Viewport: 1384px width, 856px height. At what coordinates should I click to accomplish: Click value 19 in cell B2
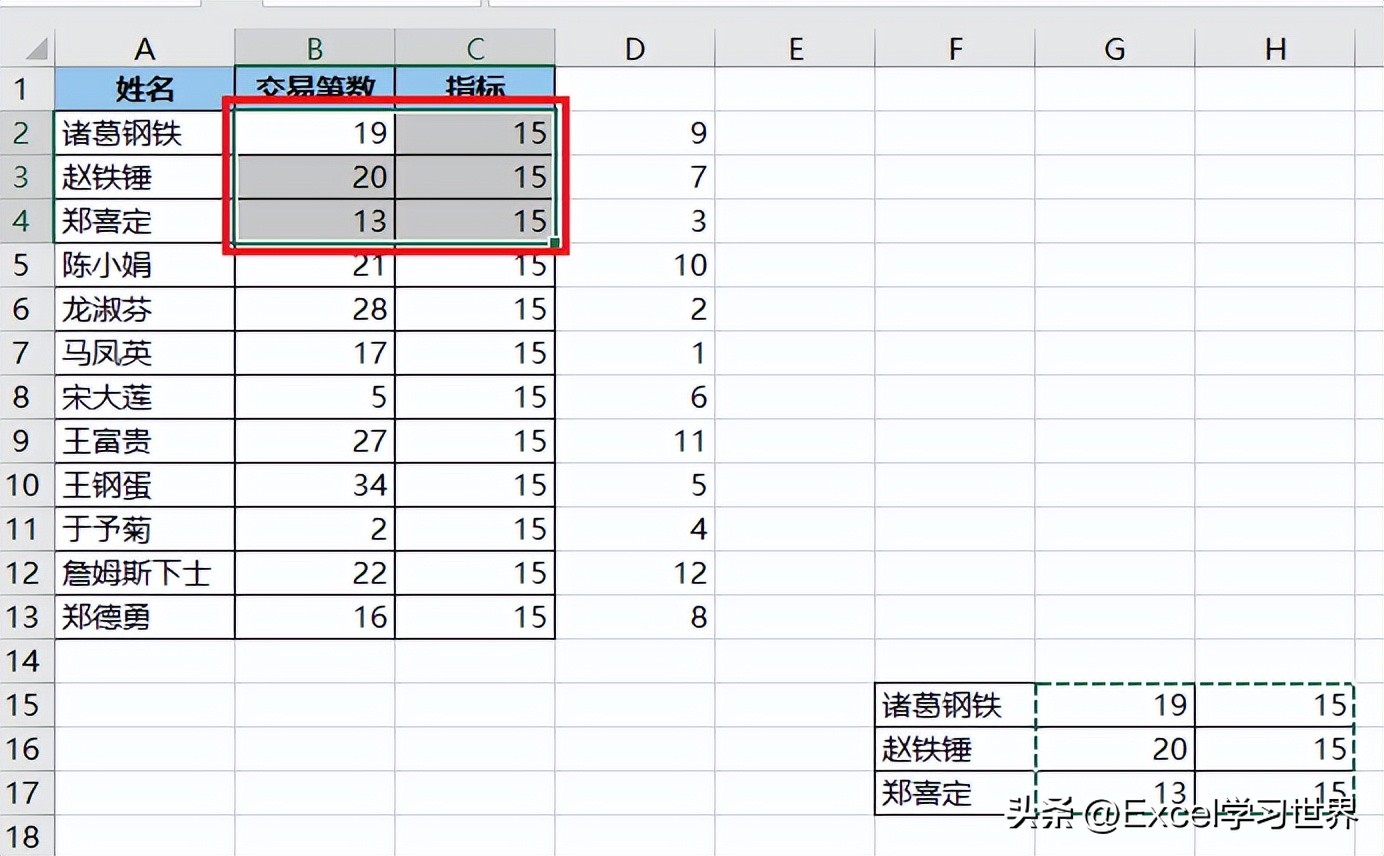(x=315, y=133)
